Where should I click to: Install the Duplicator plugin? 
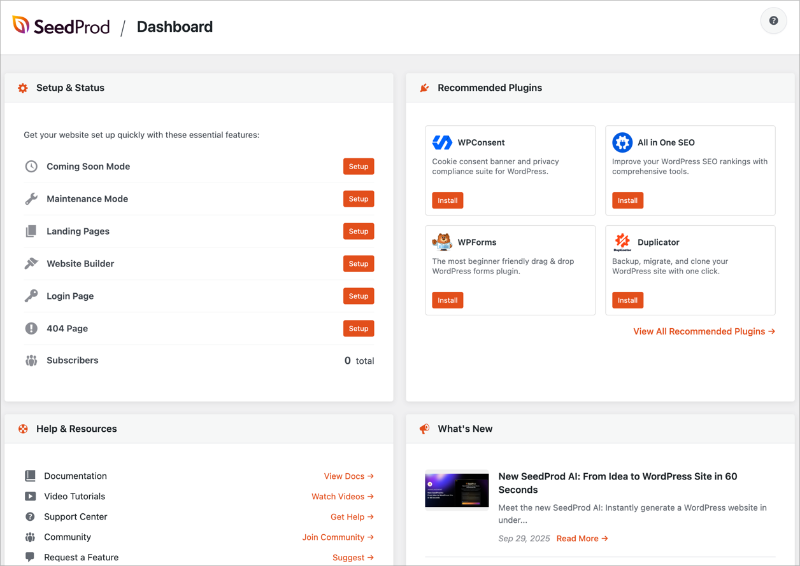[x=627, y=300]
